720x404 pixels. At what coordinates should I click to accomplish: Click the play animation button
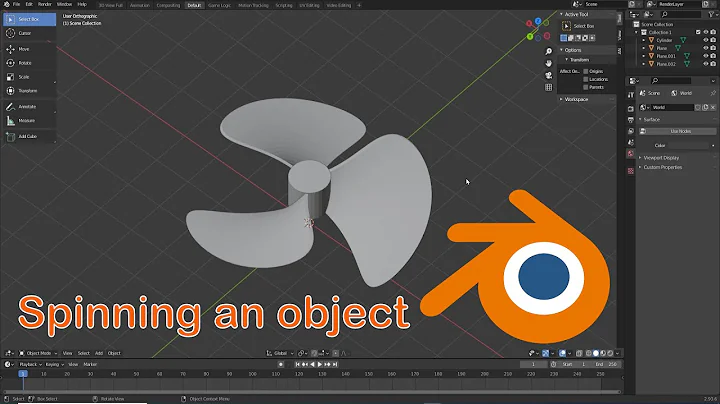[320, 364]
